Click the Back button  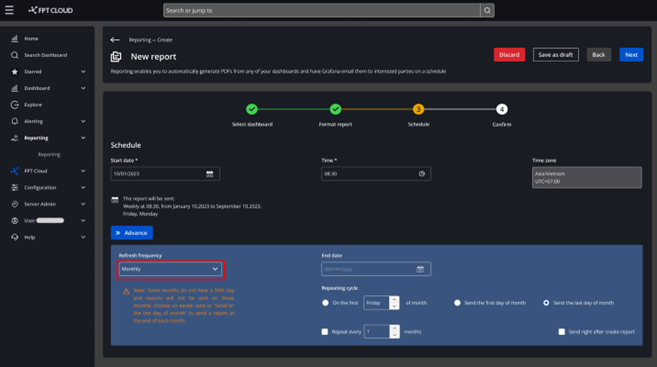(x=598, y=55)
